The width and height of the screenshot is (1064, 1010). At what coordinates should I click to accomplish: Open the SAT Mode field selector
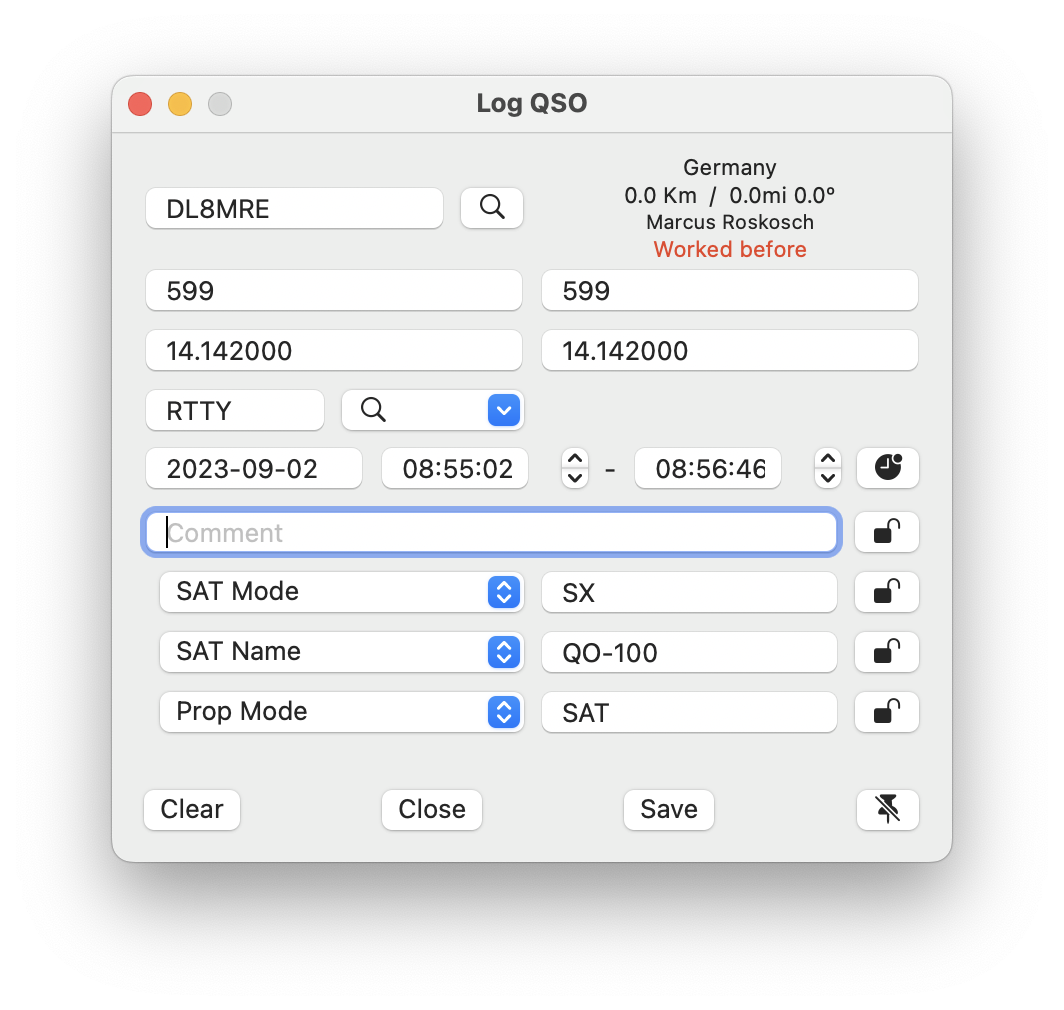point(341,592)
